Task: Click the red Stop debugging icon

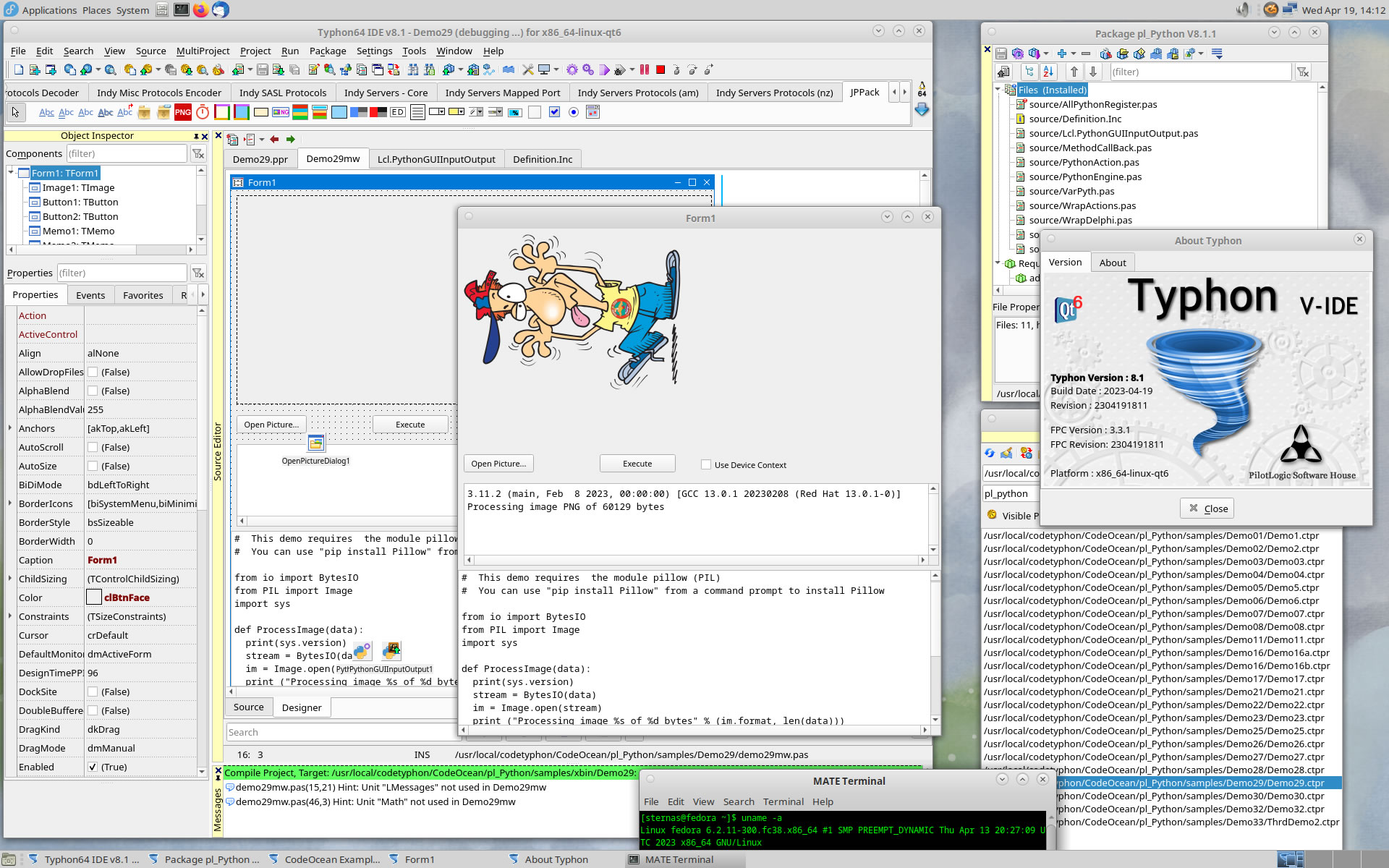Action: [660, 70]
